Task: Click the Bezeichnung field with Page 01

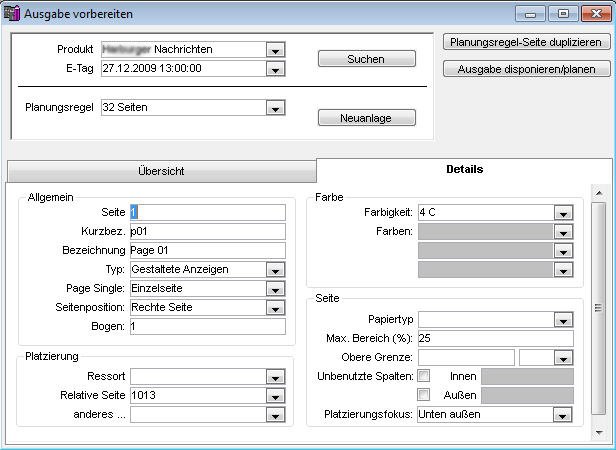Action: click(x=208, y=250)
